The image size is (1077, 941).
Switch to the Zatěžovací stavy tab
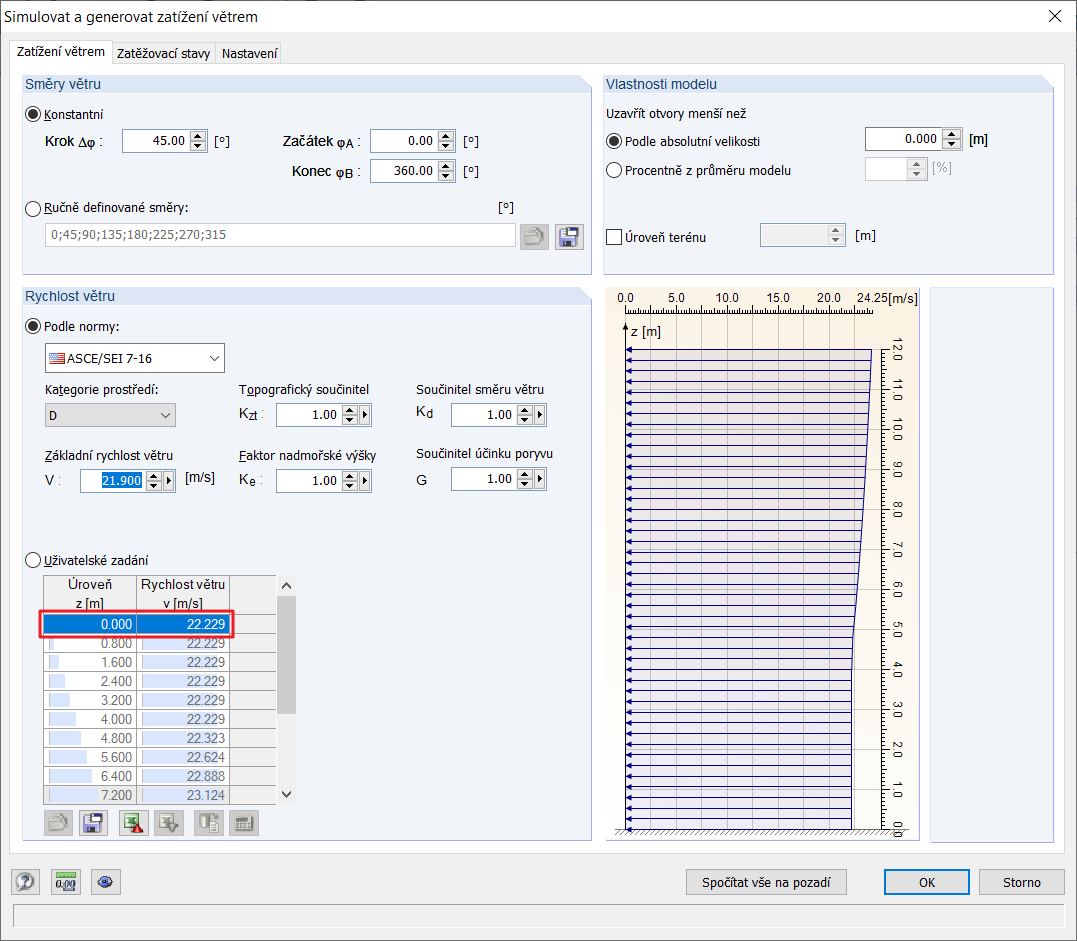point(163,53)
